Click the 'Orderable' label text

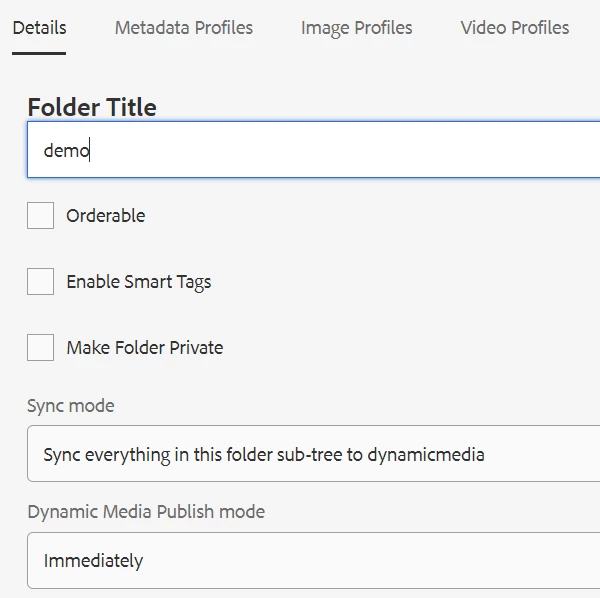point(105,216)
